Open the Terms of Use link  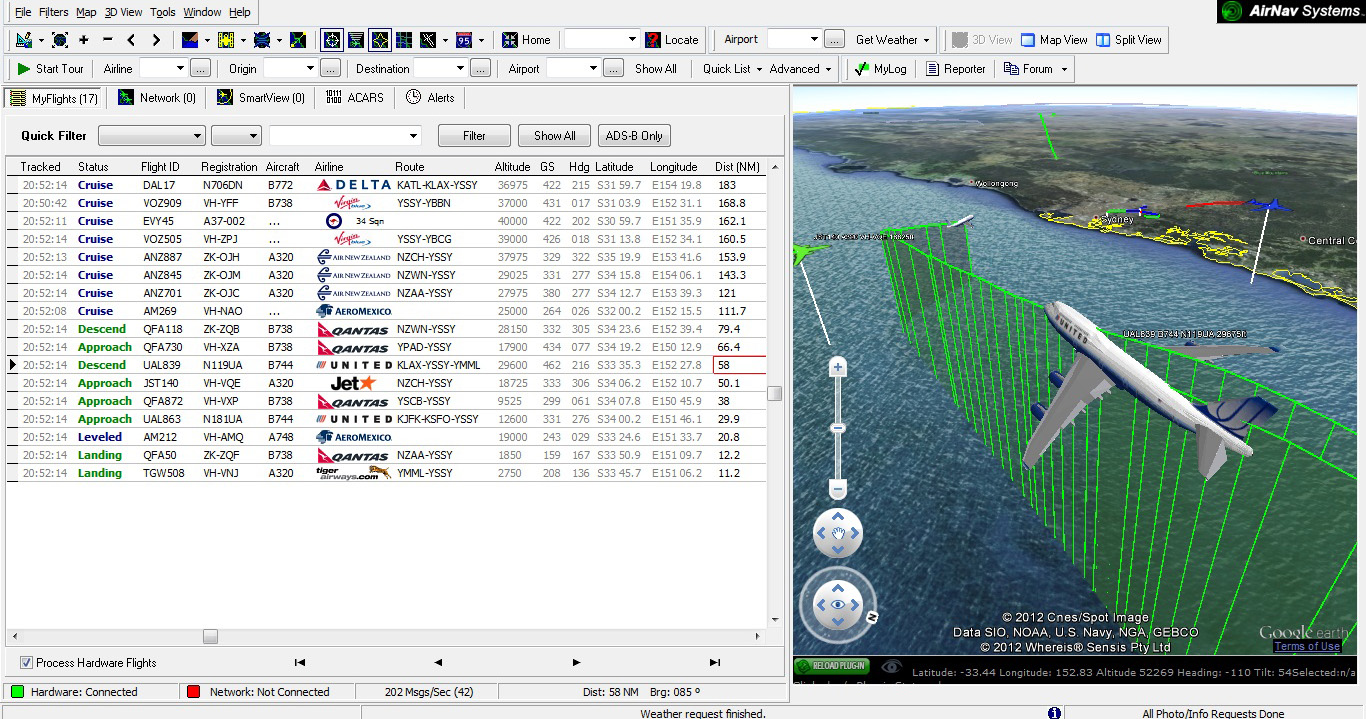[1307, 647]
